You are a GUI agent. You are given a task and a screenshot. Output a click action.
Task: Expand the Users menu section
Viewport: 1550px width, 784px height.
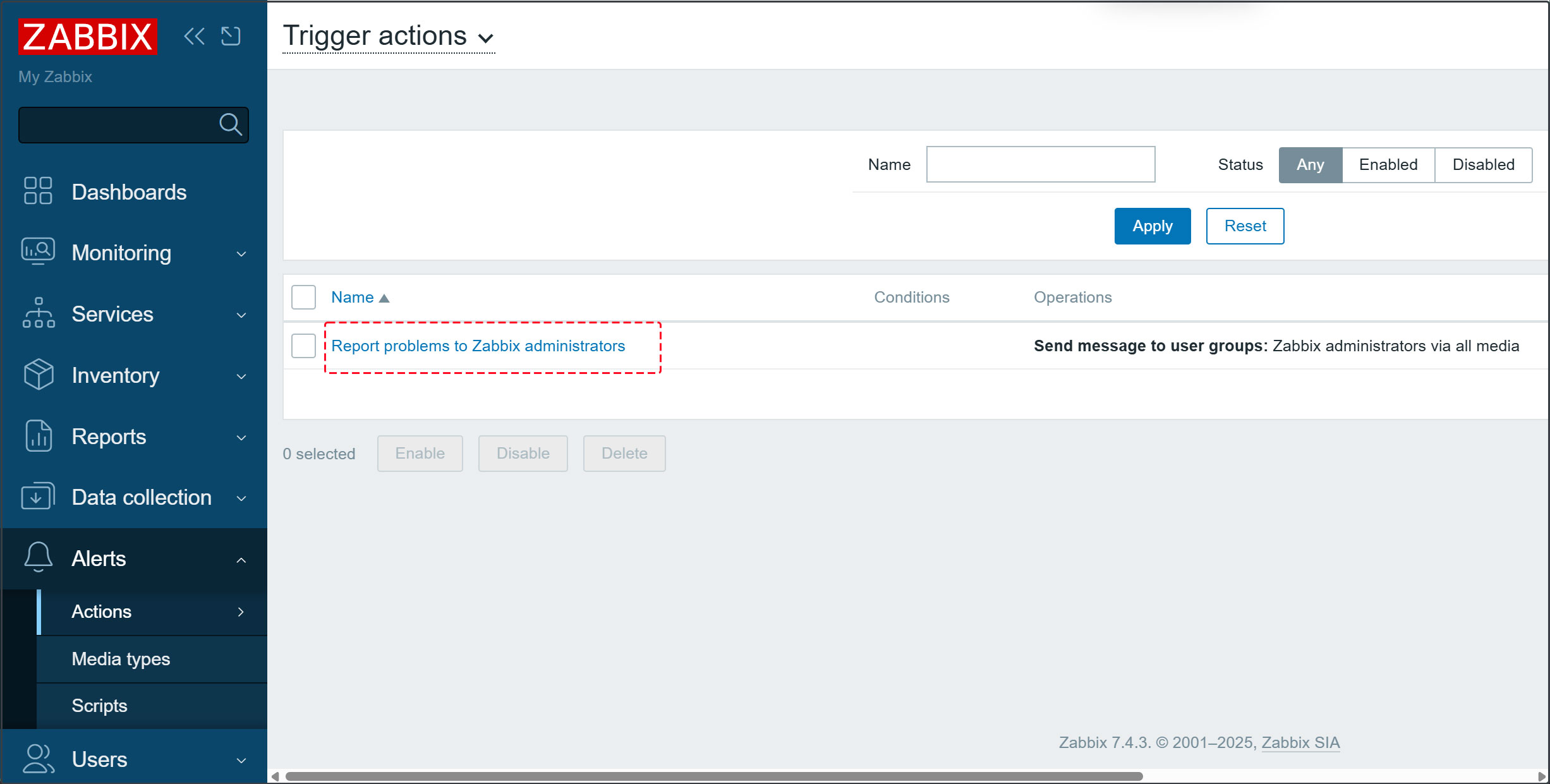point(133,759)
